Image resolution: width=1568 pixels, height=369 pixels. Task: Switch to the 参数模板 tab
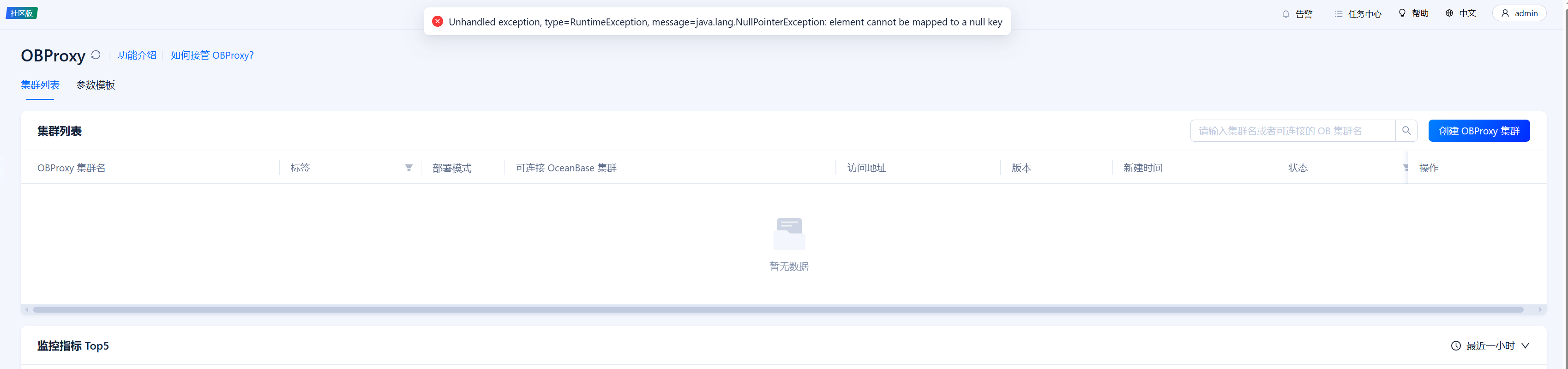click(x=96, y=85)
